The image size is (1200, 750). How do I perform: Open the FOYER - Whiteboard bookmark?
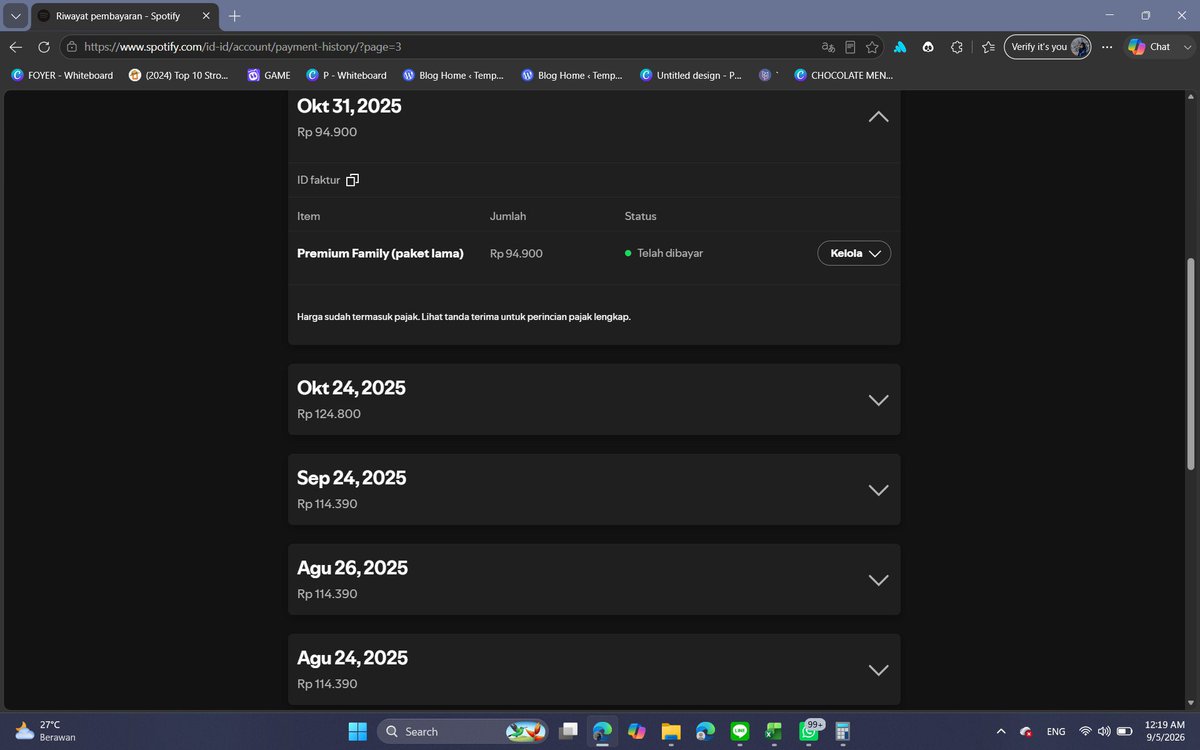coord(62,75)
